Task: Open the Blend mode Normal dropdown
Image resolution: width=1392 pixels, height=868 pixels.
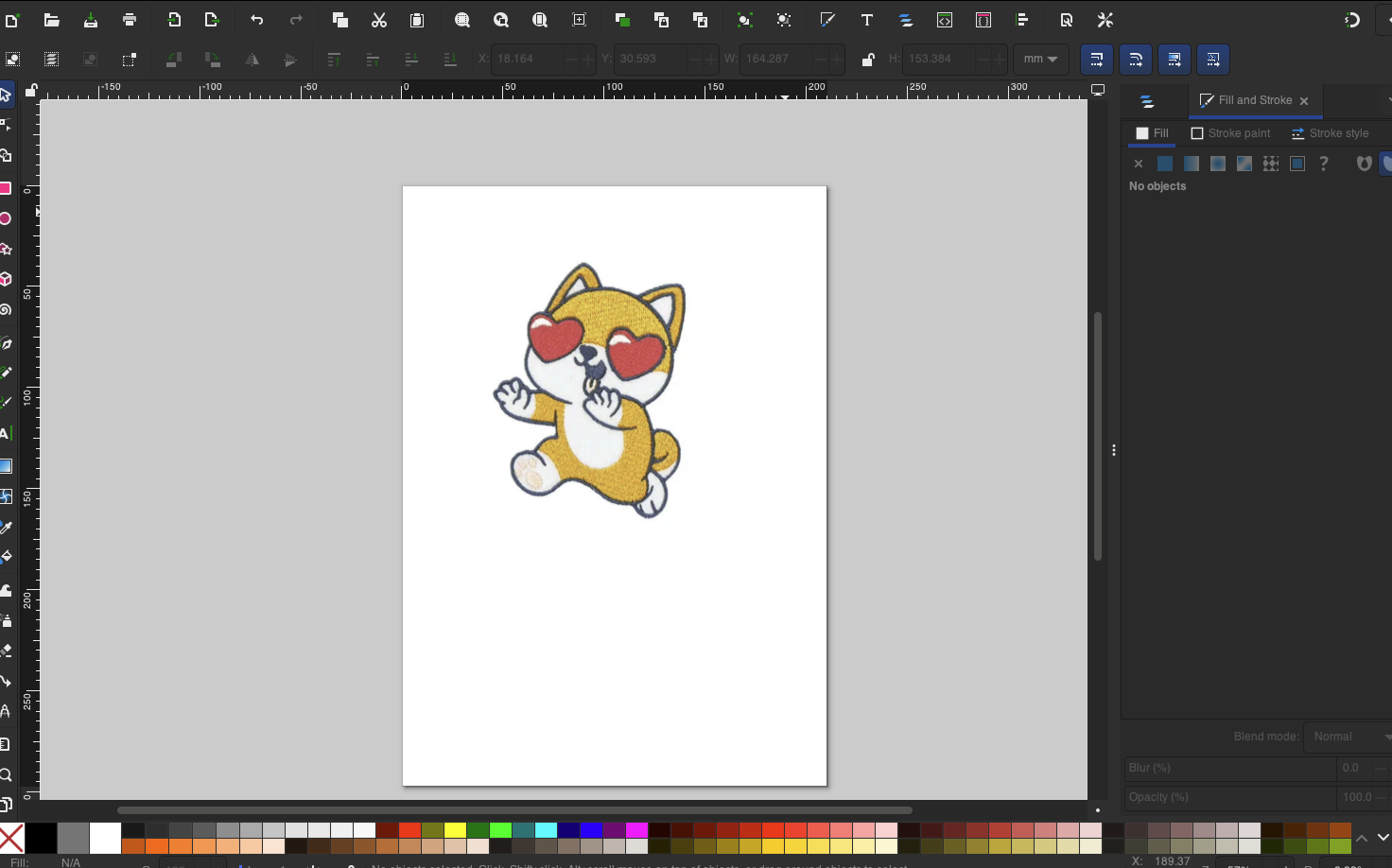Action: tap(1348, 737)
